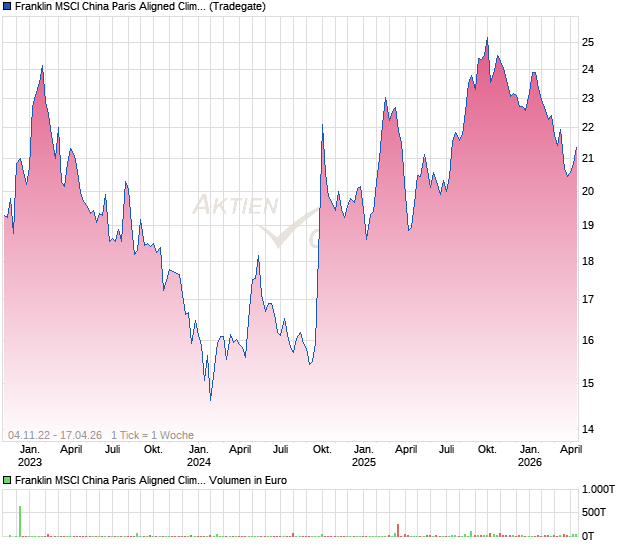The height and width of the screenshot is (546, 620).
Task: Click the price low near 14.6 in early 2024
Action: [210, 400]
